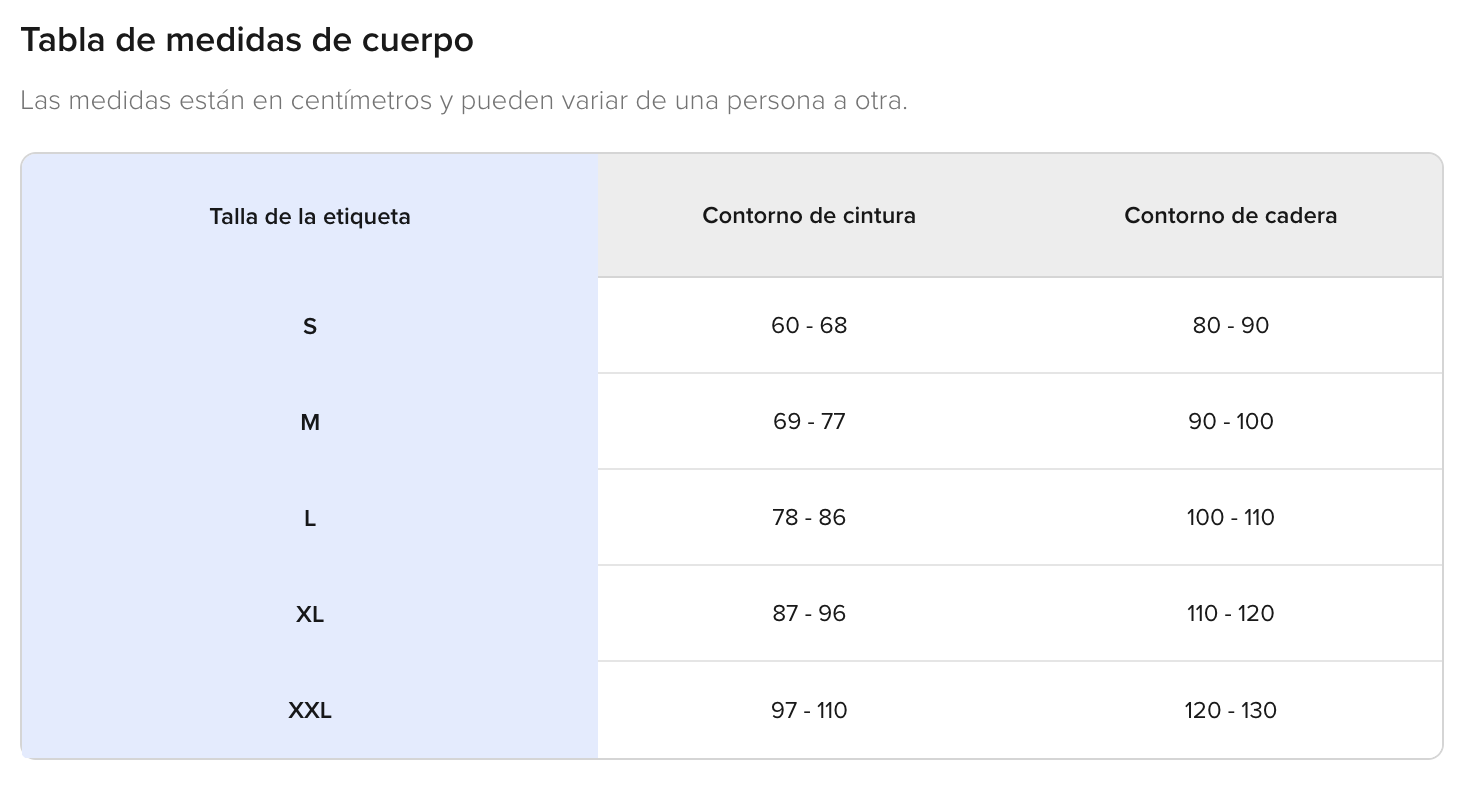Click the XXL size label
The width and height of the screenshot is (1482, 806).
coord(310,711)
